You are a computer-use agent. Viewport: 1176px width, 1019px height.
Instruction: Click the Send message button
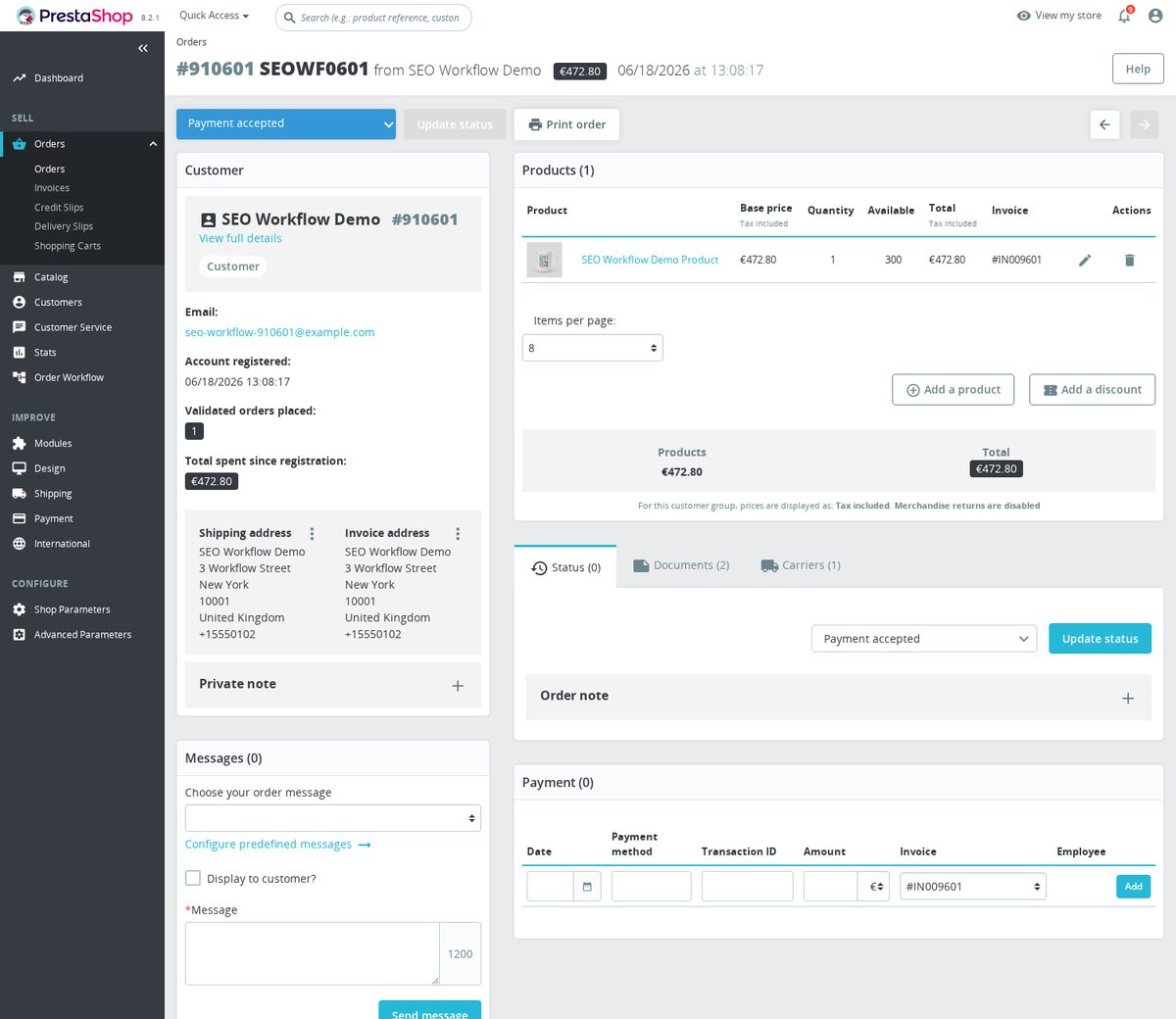[429, 1011]
